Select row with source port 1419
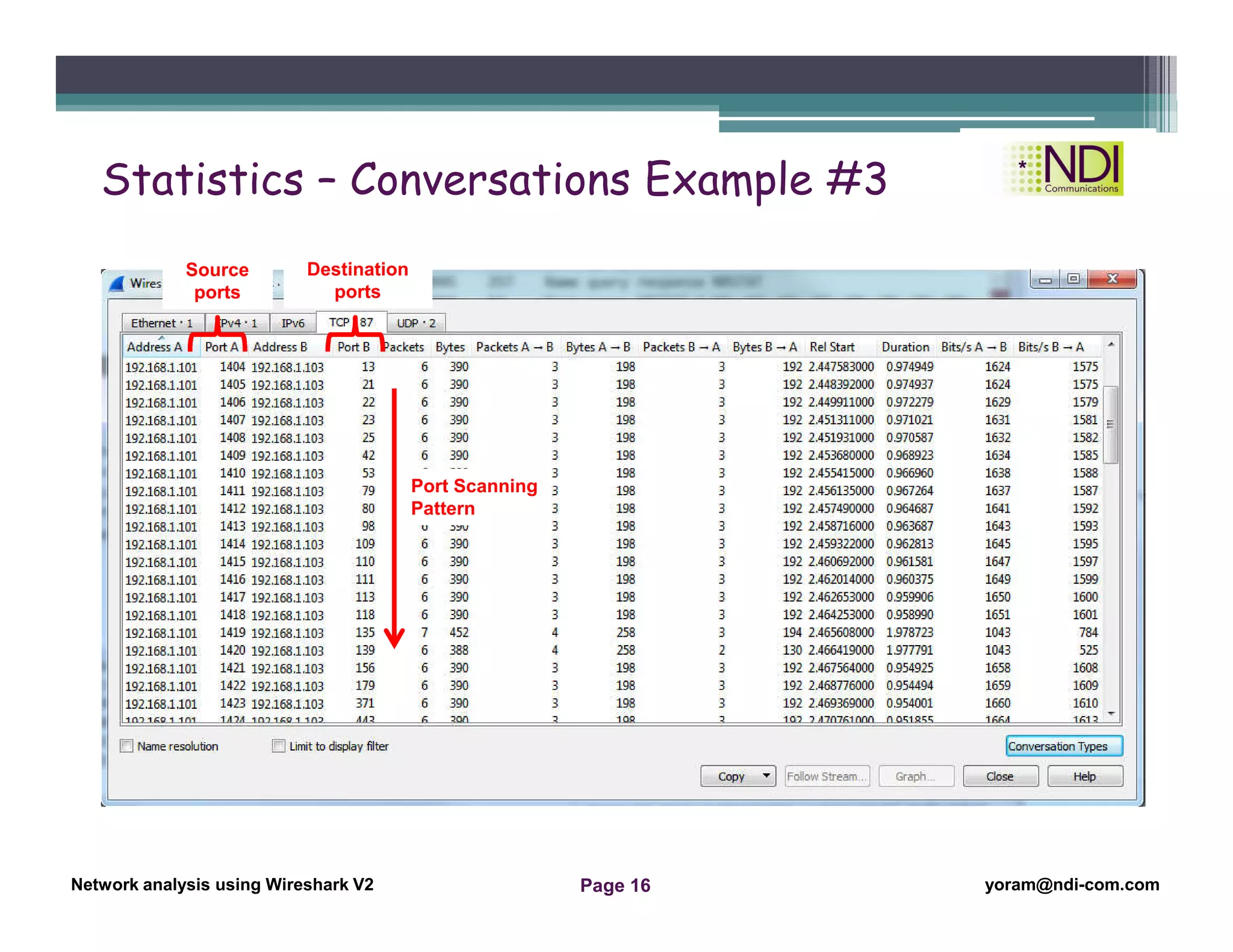Screen dimensions: 1233x952 pyautogui.click(x=612, y=633)
